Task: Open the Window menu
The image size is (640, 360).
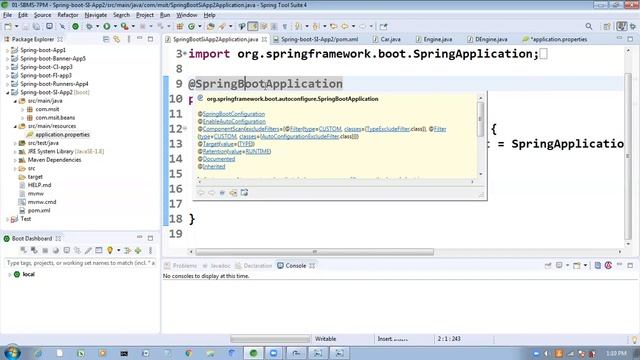Action: coord(187,15)
